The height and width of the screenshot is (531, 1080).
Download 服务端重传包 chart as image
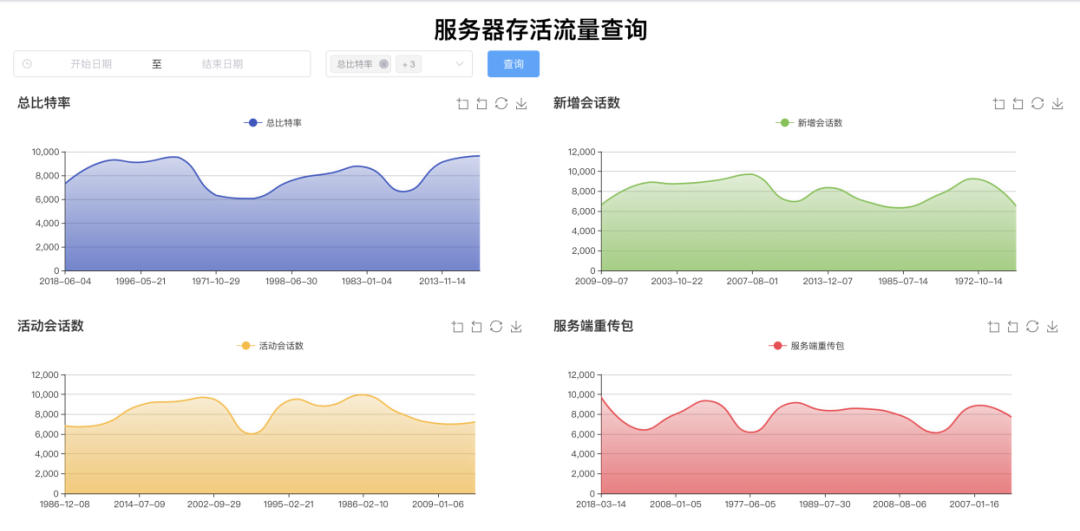(1052, 327)
